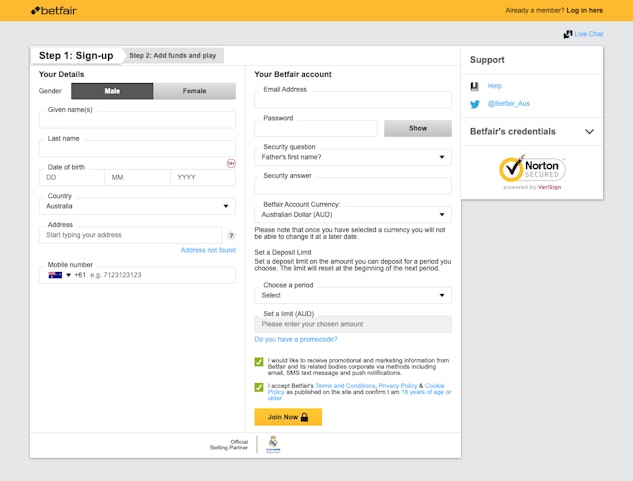Click the YYYY year of birth field
Image resolution: width=633 pixels, height=481 pixels.
click(203, 177)
